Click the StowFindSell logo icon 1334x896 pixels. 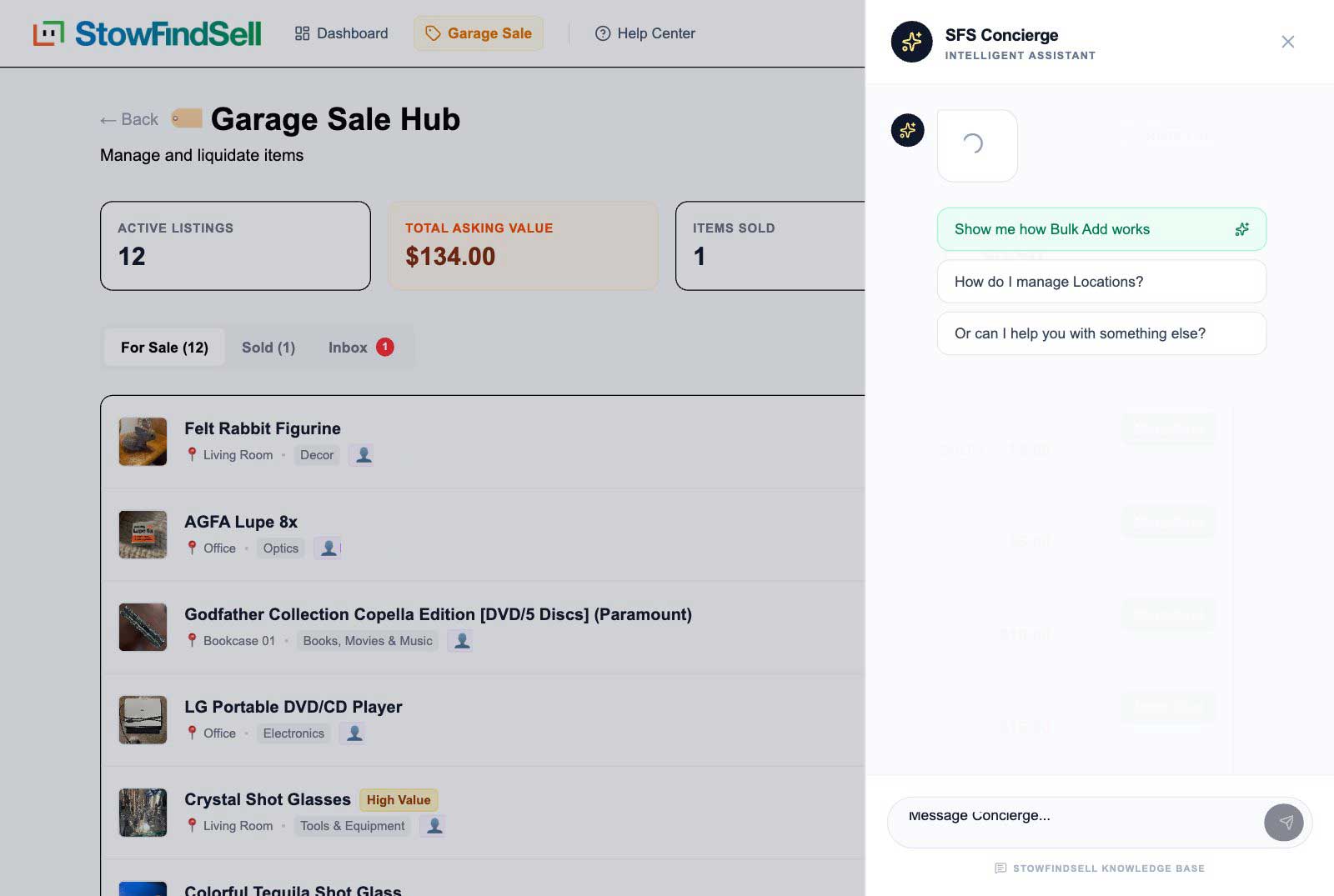[48, 33]
